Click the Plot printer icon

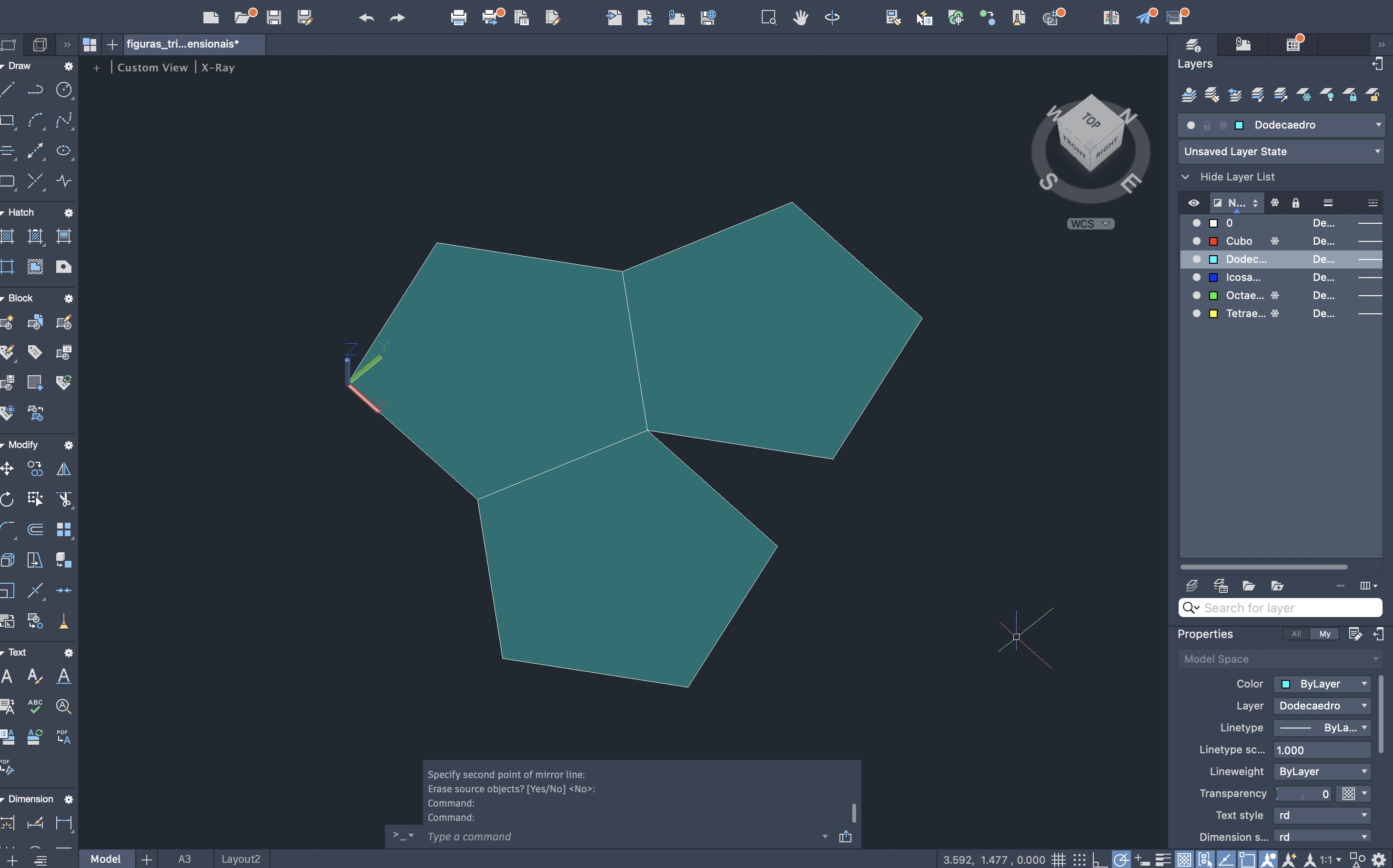click(x=458, y=18)
